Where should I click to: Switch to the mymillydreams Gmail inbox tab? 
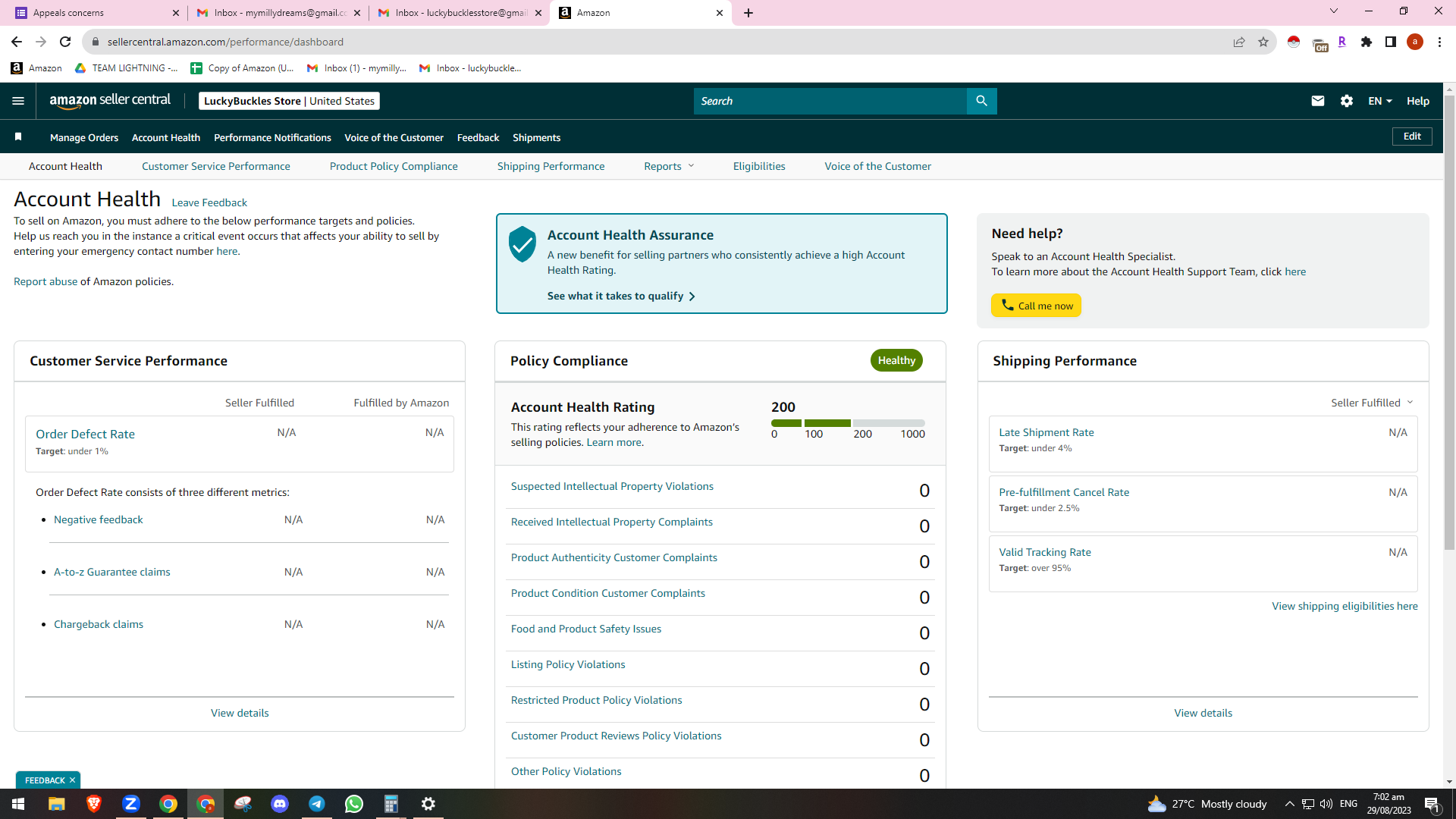click(278, 13)
